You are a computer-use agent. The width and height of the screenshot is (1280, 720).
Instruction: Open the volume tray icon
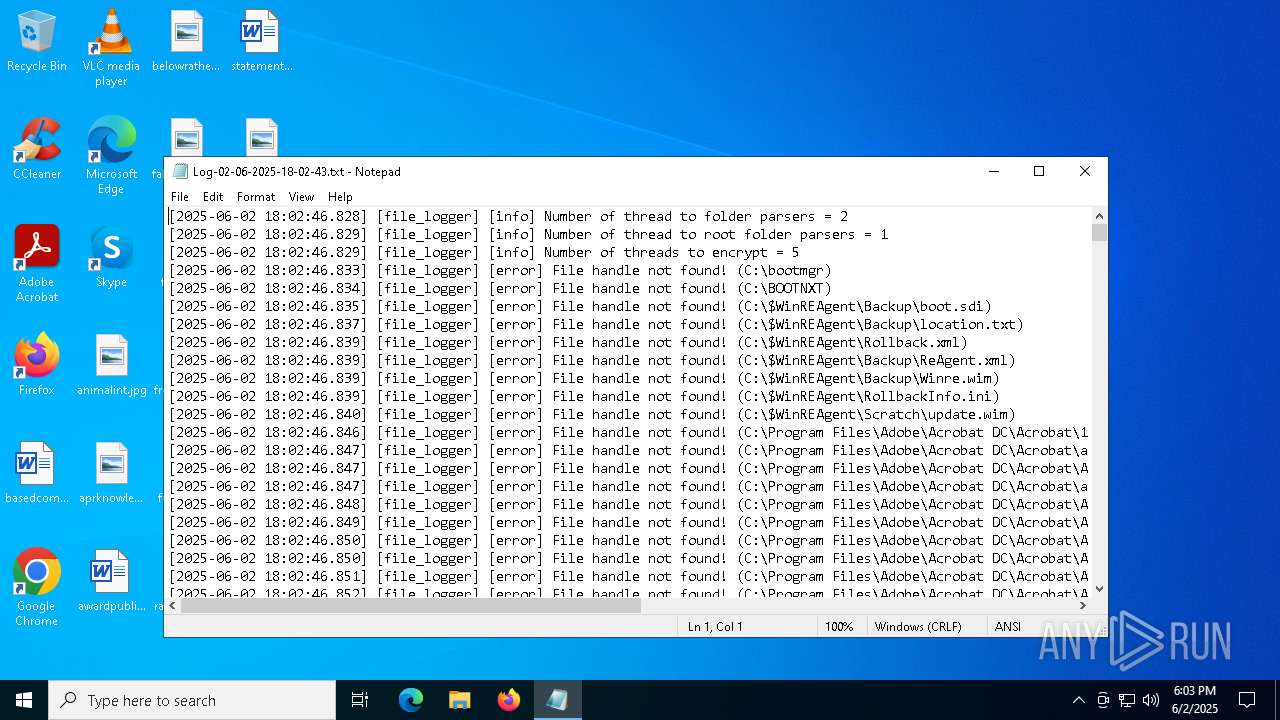pos(1151,700)
